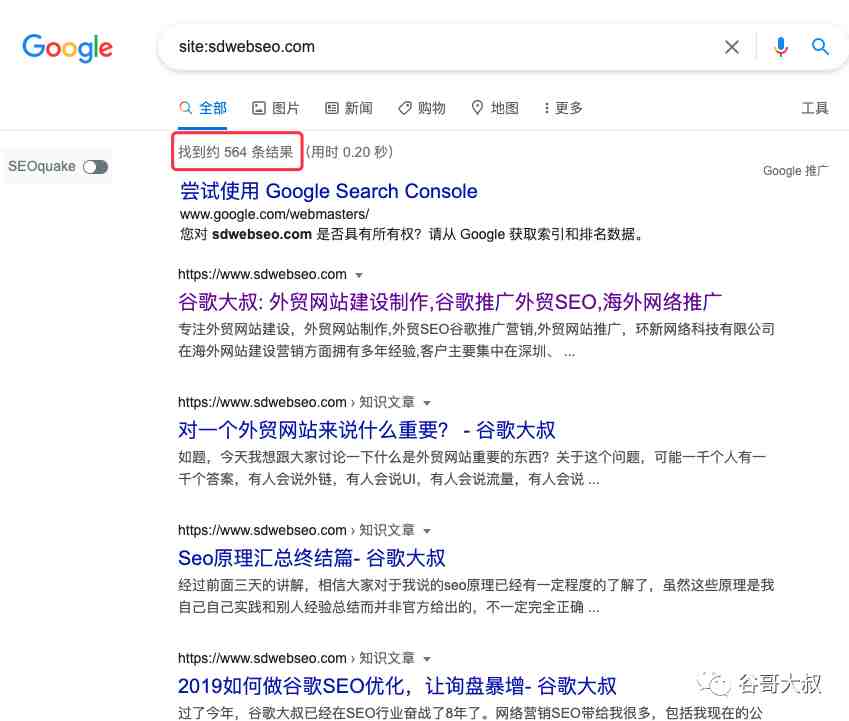Screen dimensions: 849x721
Task: Expand arrow beside 对一个外贸网站 result URL
Action: 427,403
